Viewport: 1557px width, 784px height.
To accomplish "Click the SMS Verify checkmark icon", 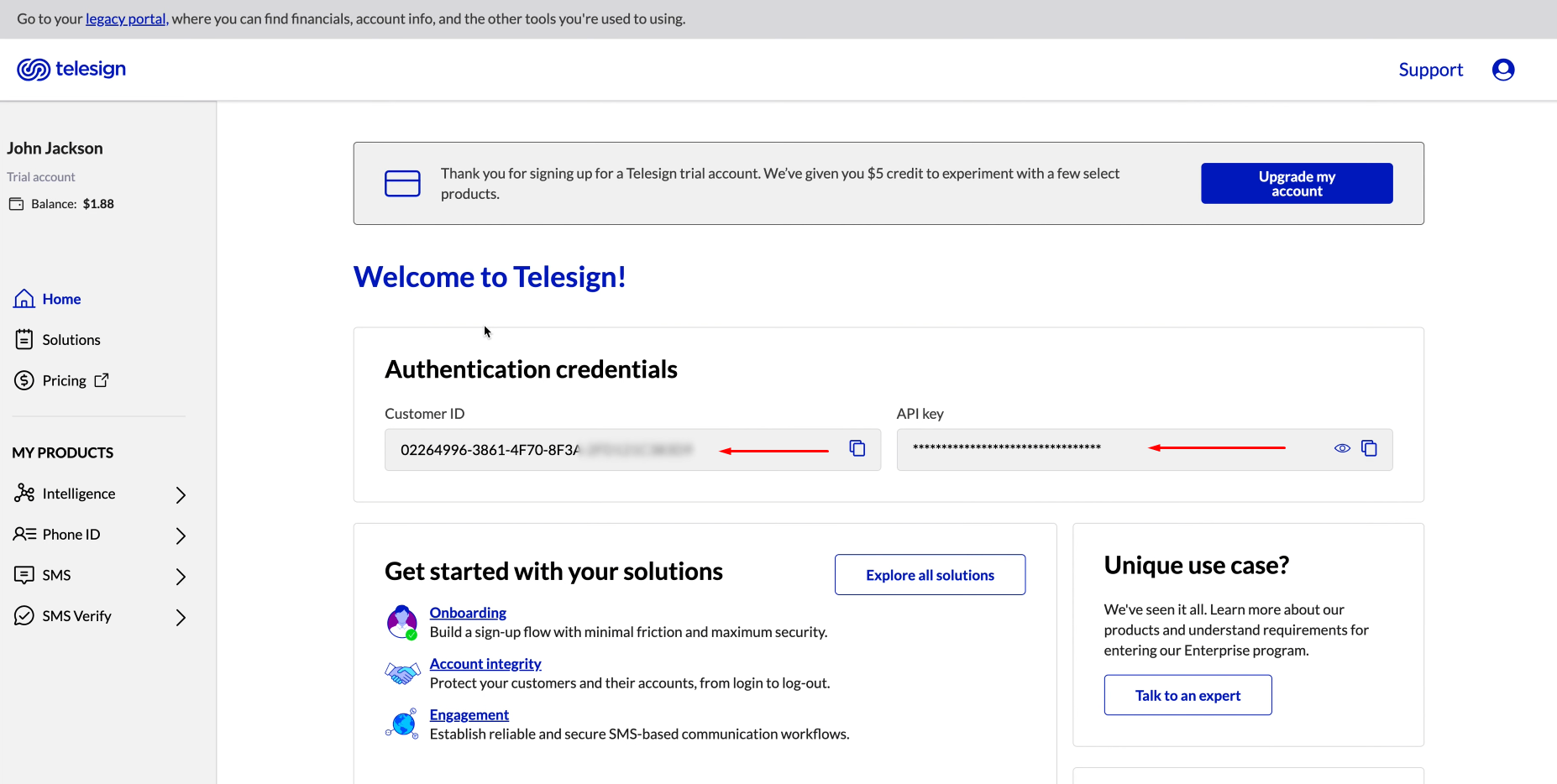I will [24, 615].
